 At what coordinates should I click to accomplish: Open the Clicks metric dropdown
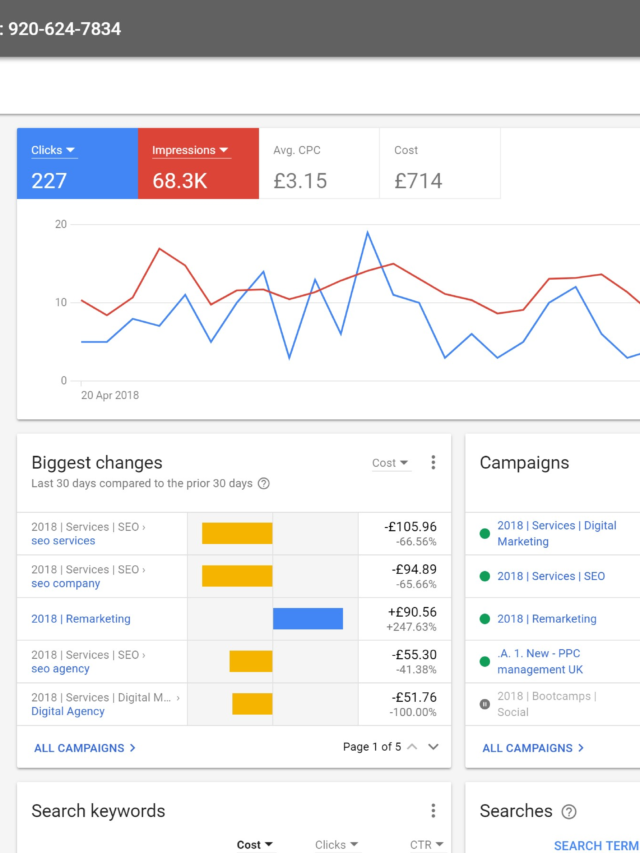[54, 151]
